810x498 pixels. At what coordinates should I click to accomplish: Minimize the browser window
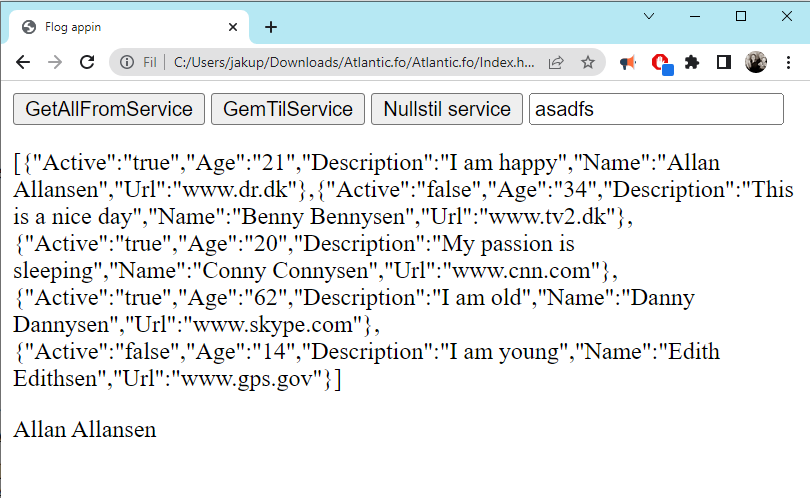coord(695,16)
